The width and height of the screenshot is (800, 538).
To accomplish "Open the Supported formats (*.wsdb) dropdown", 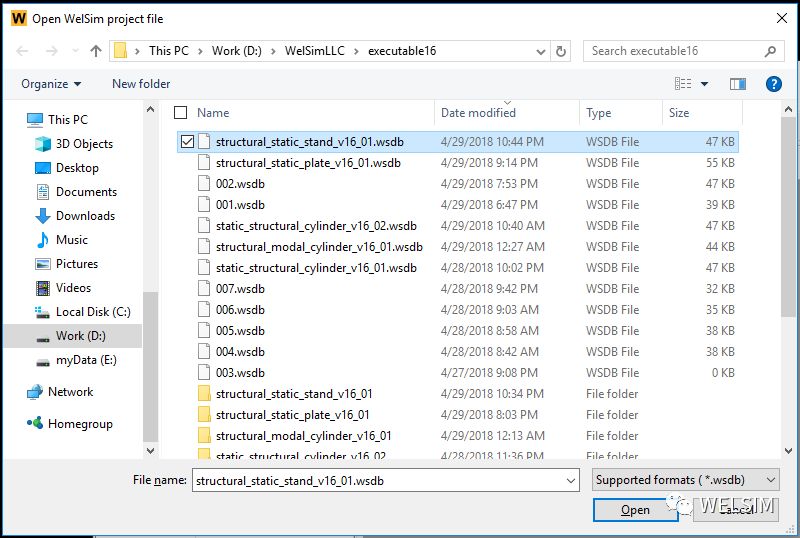I will click(686, 480).
